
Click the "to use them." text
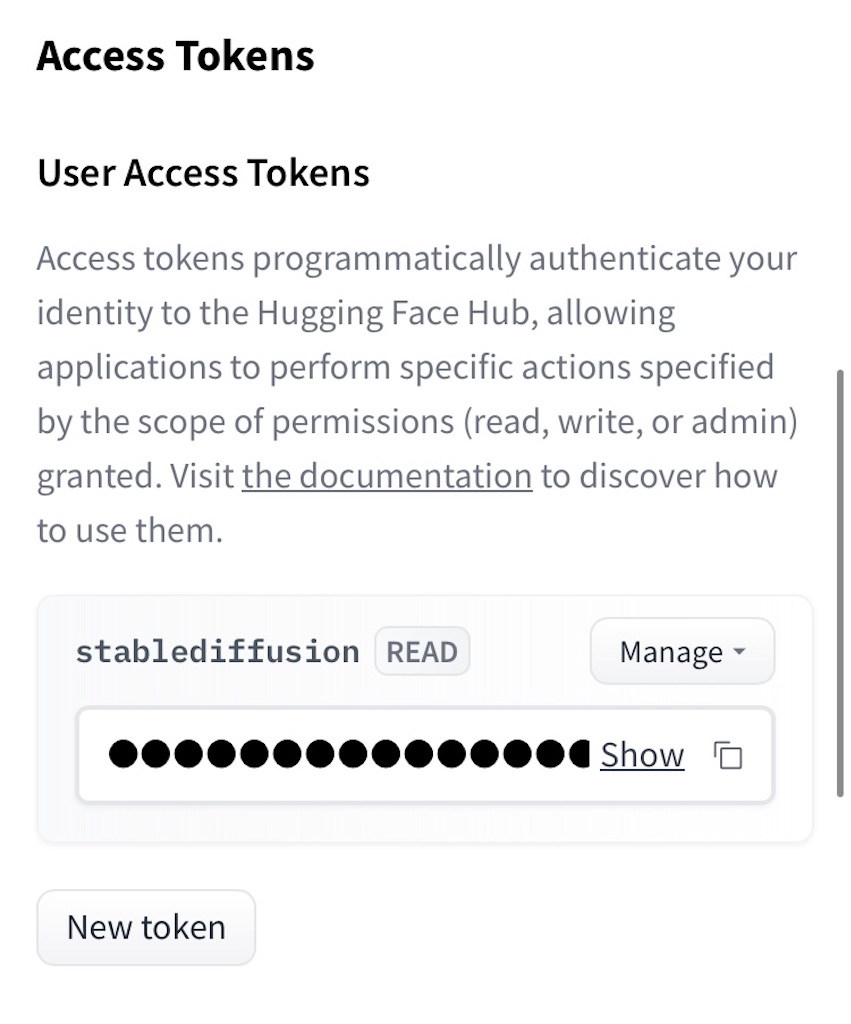point(129,530)
